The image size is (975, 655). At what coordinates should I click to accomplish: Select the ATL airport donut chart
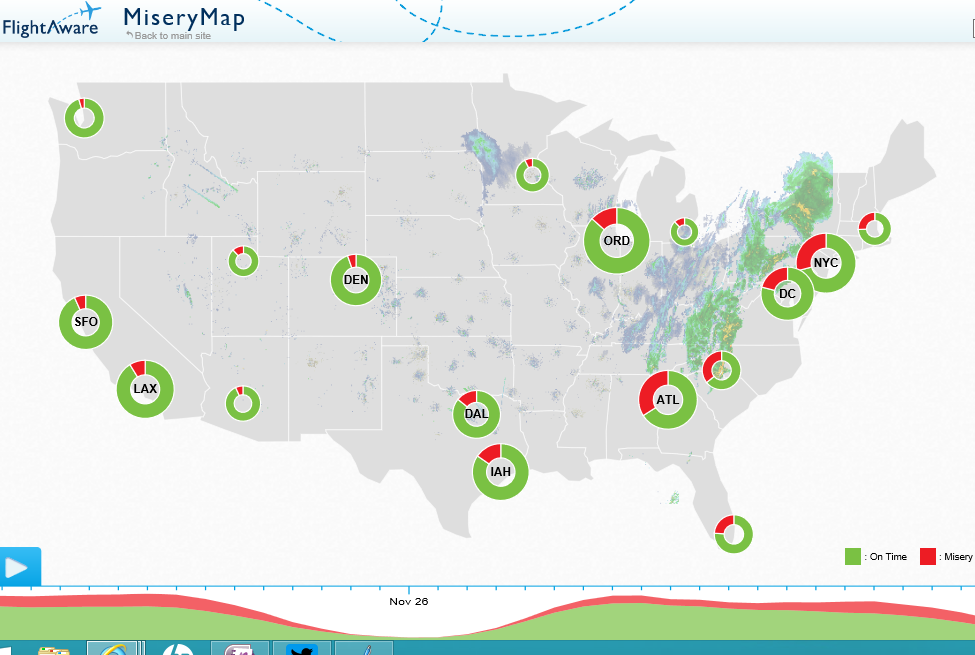[668, 400]
